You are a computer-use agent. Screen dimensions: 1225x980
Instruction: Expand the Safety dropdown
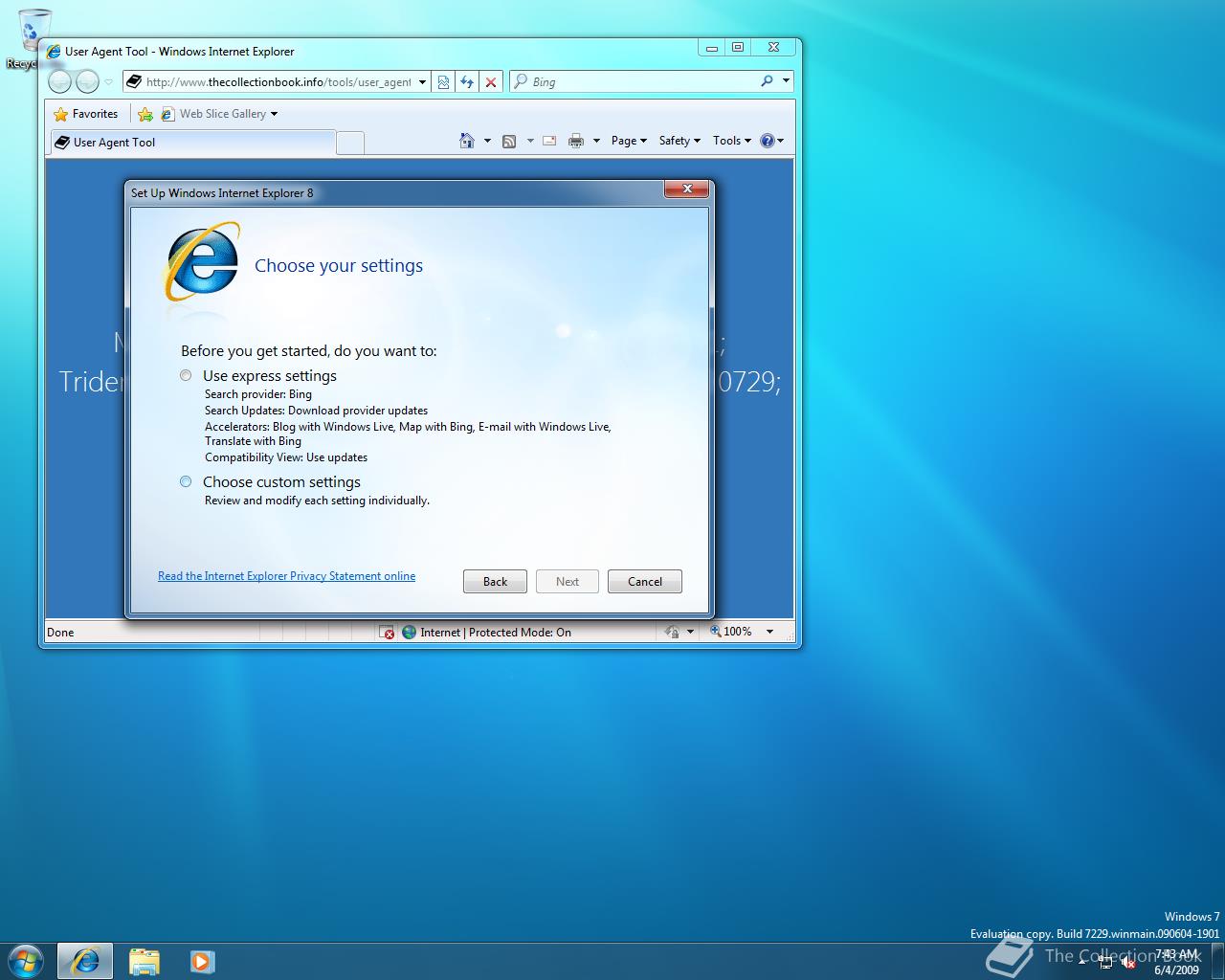pos(678,140)
